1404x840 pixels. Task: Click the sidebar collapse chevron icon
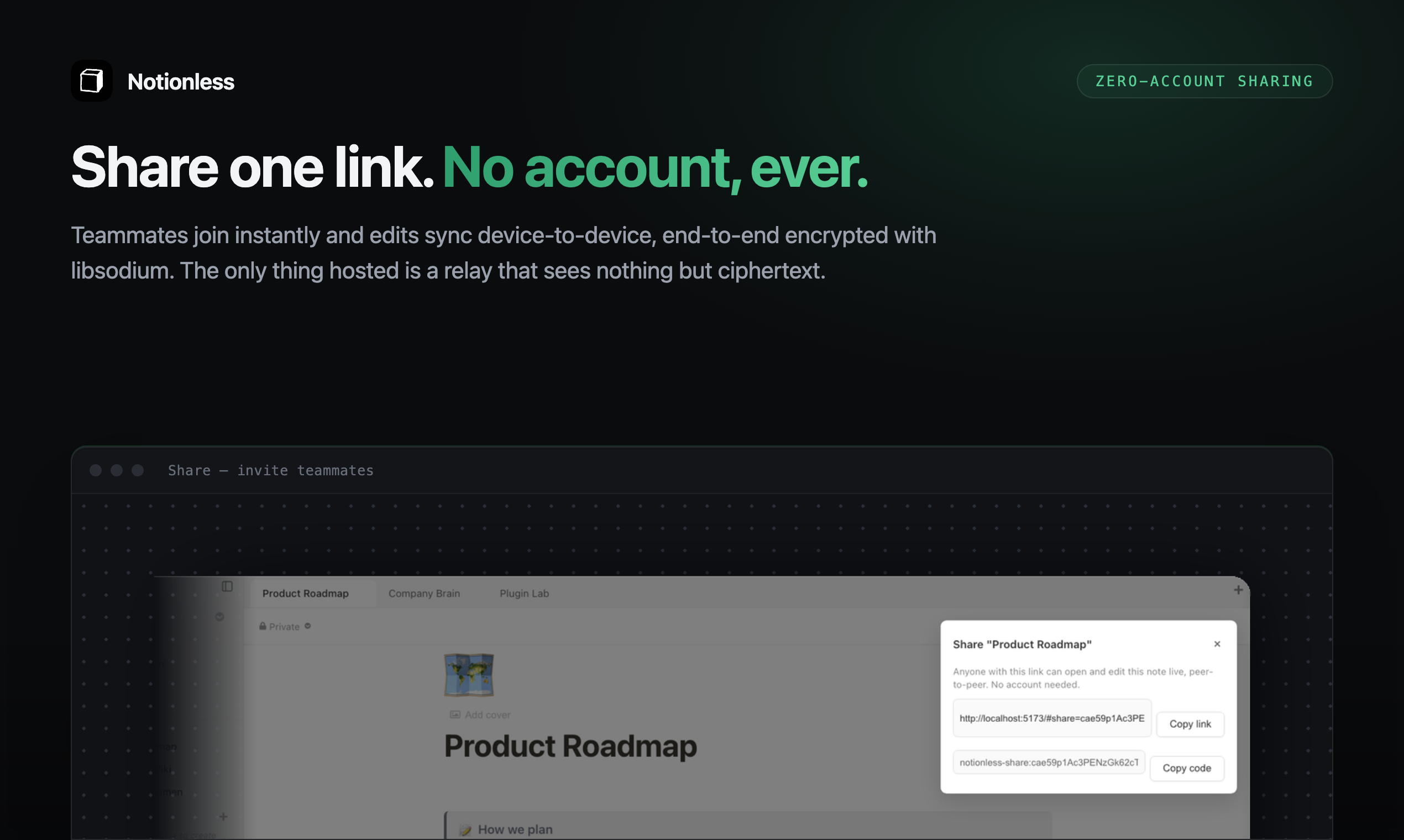pos(219,617)
